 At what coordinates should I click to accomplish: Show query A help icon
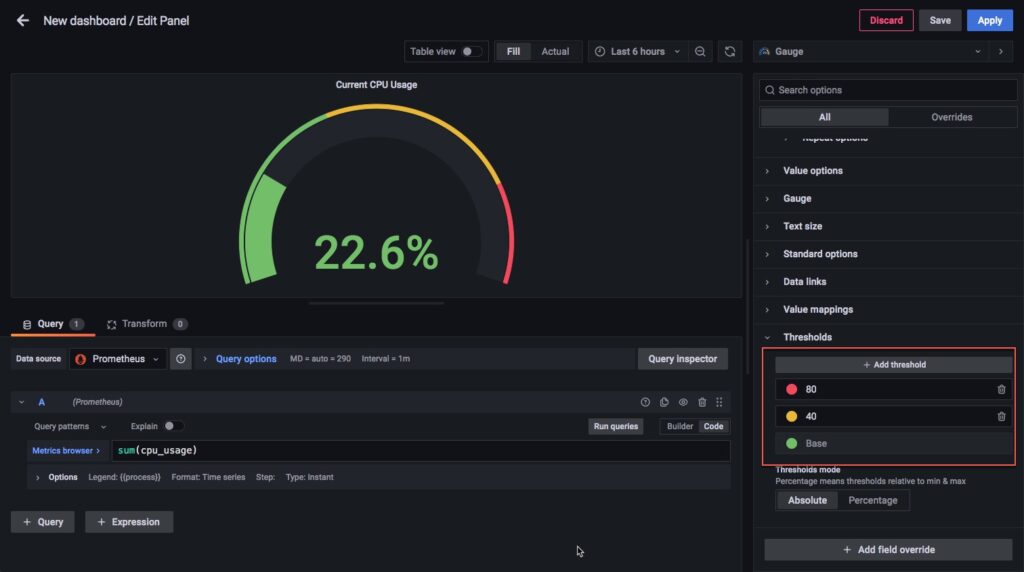point(645,402)
